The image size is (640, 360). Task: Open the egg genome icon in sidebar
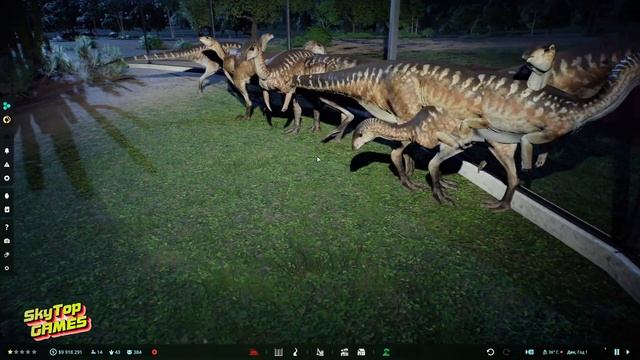7,196
